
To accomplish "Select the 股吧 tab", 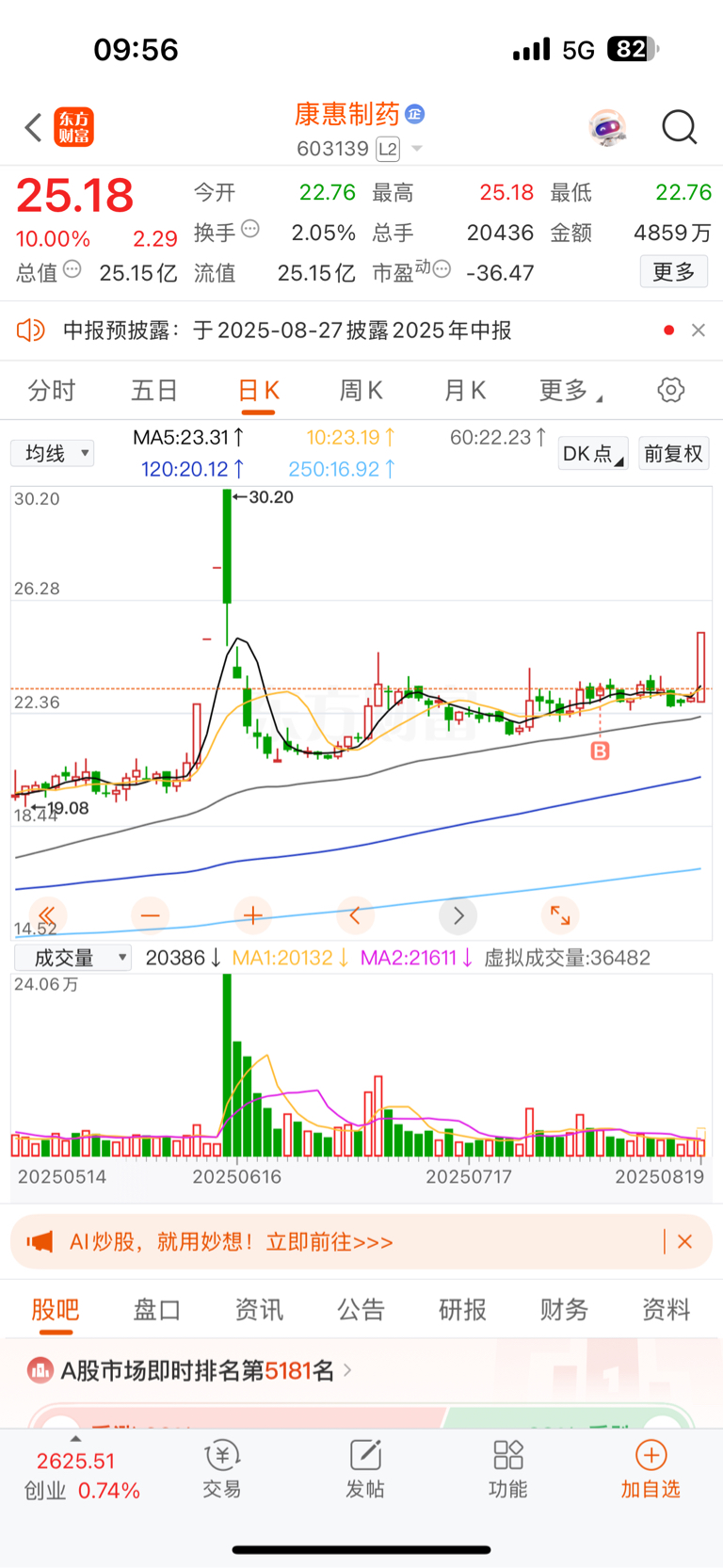I will point(56,1310).
